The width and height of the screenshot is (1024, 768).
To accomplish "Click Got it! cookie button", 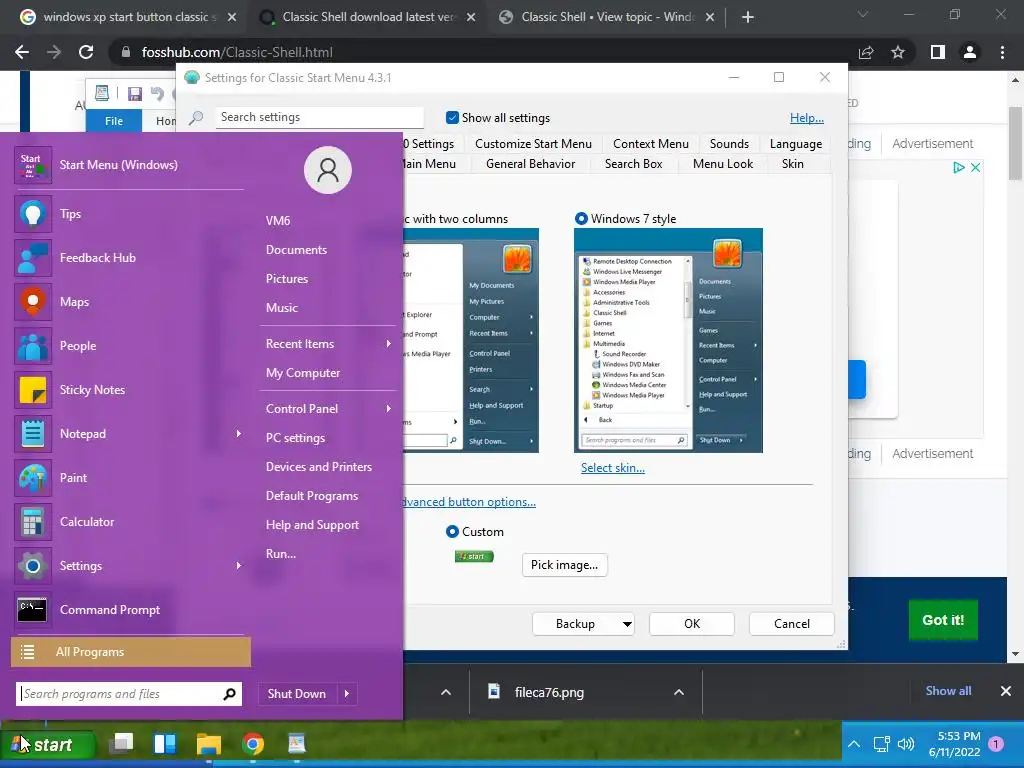I will click(943, 620).
